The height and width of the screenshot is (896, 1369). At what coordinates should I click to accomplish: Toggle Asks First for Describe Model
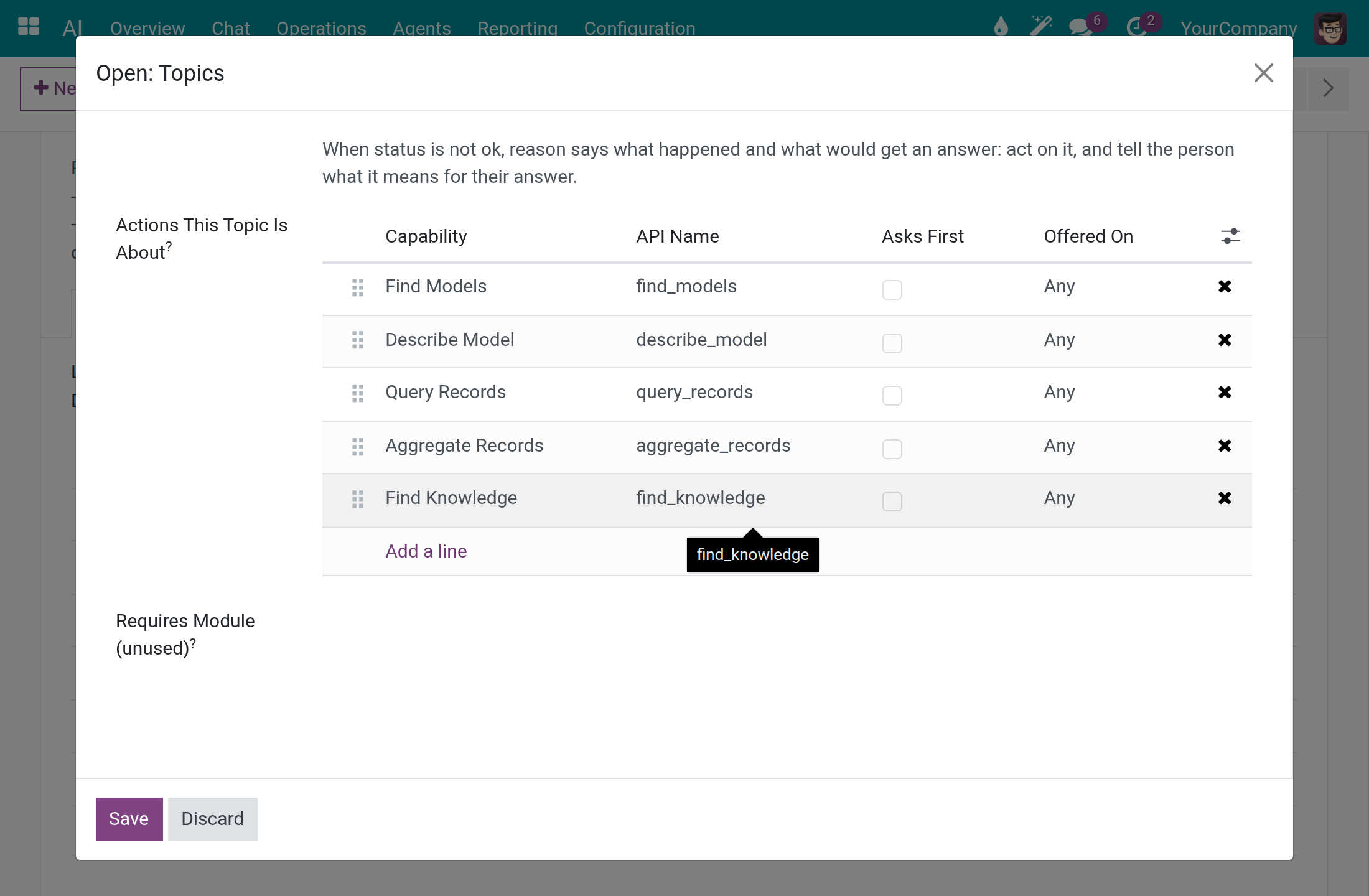tap(892, 343)
